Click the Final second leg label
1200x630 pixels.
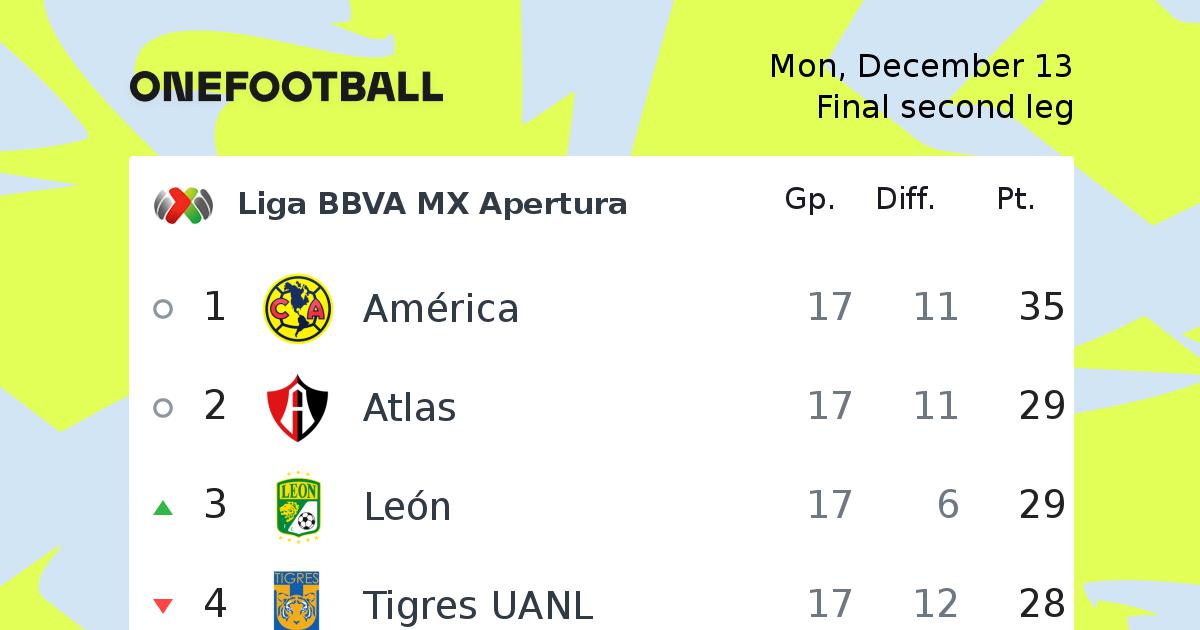click(x=945, y=108)
